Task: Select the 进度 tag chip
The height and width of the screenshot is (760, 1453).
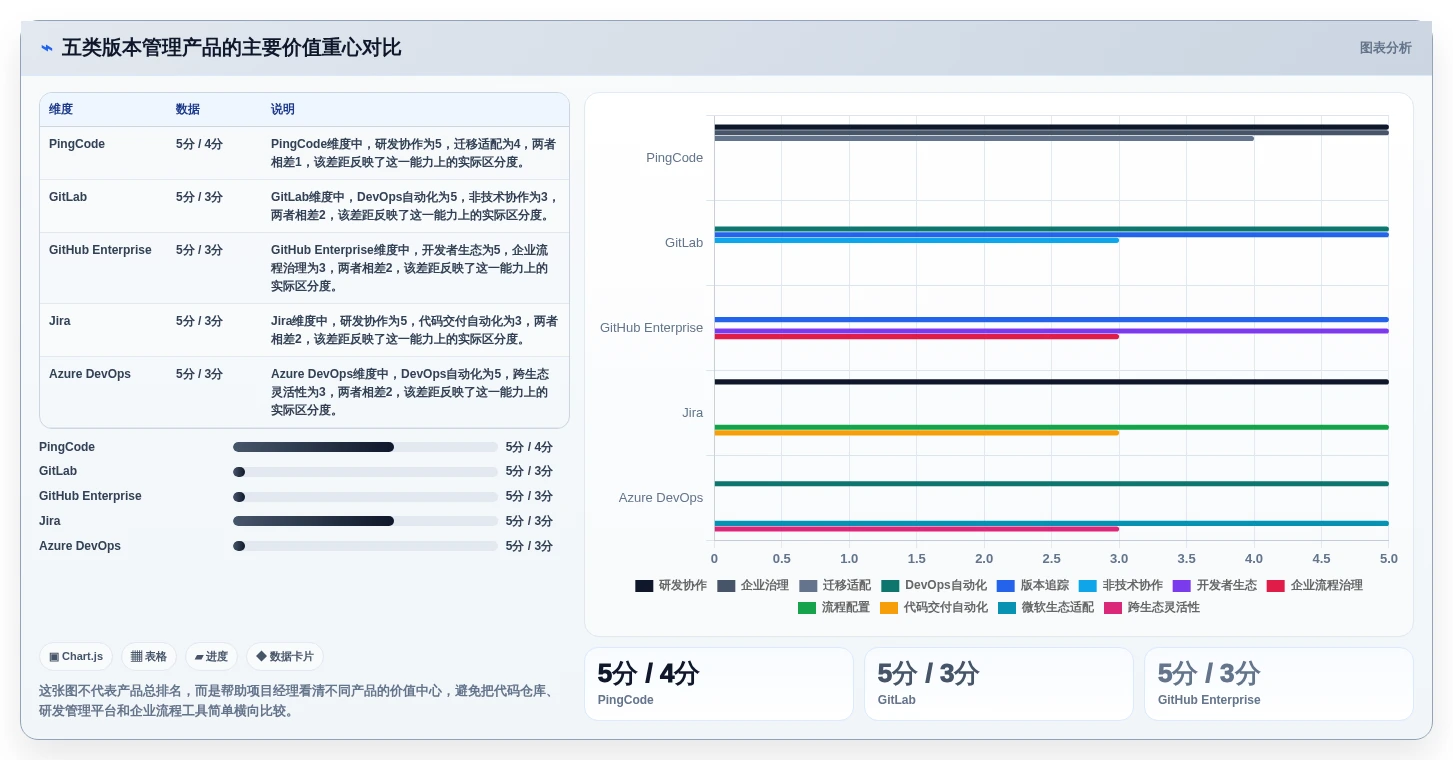Action: 211,657
